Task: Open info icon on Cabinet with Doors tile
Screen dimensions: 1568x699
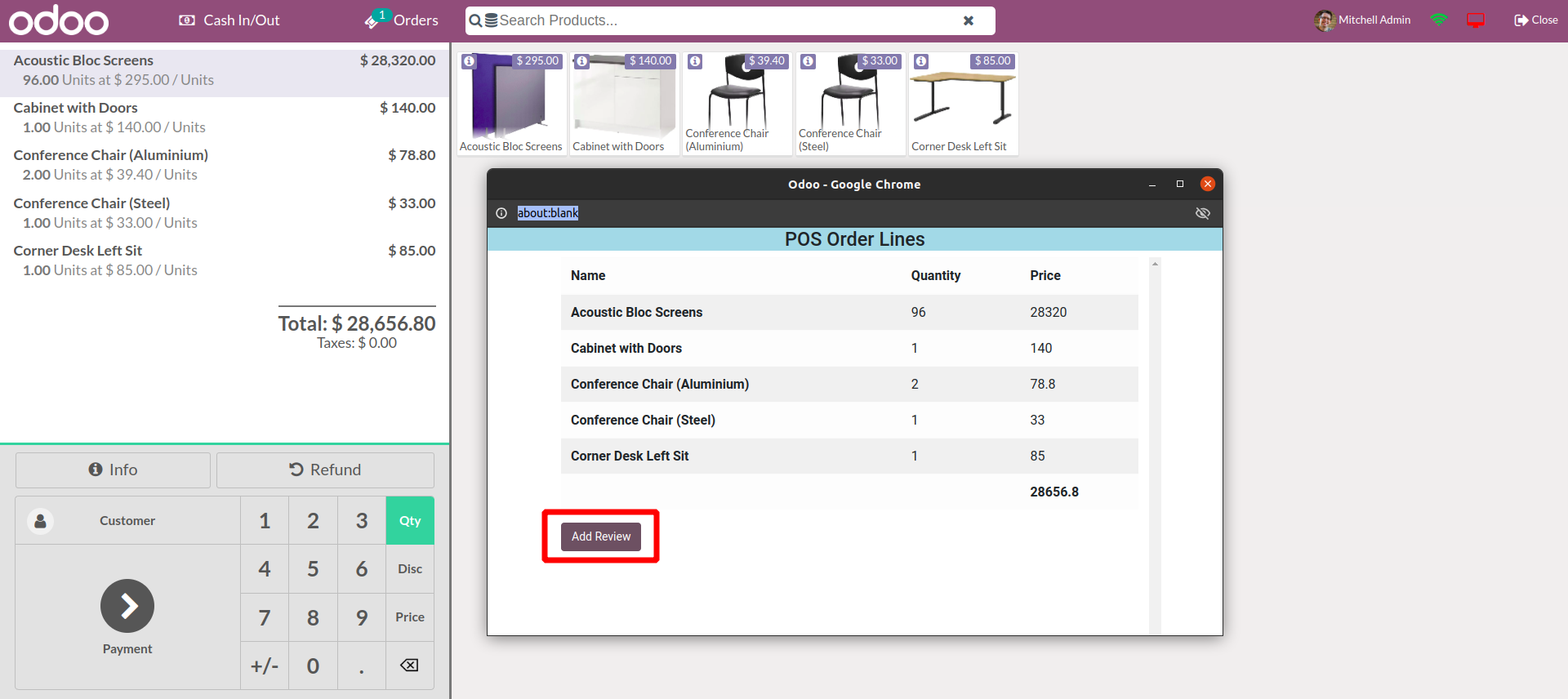Action: coord(582,61)
